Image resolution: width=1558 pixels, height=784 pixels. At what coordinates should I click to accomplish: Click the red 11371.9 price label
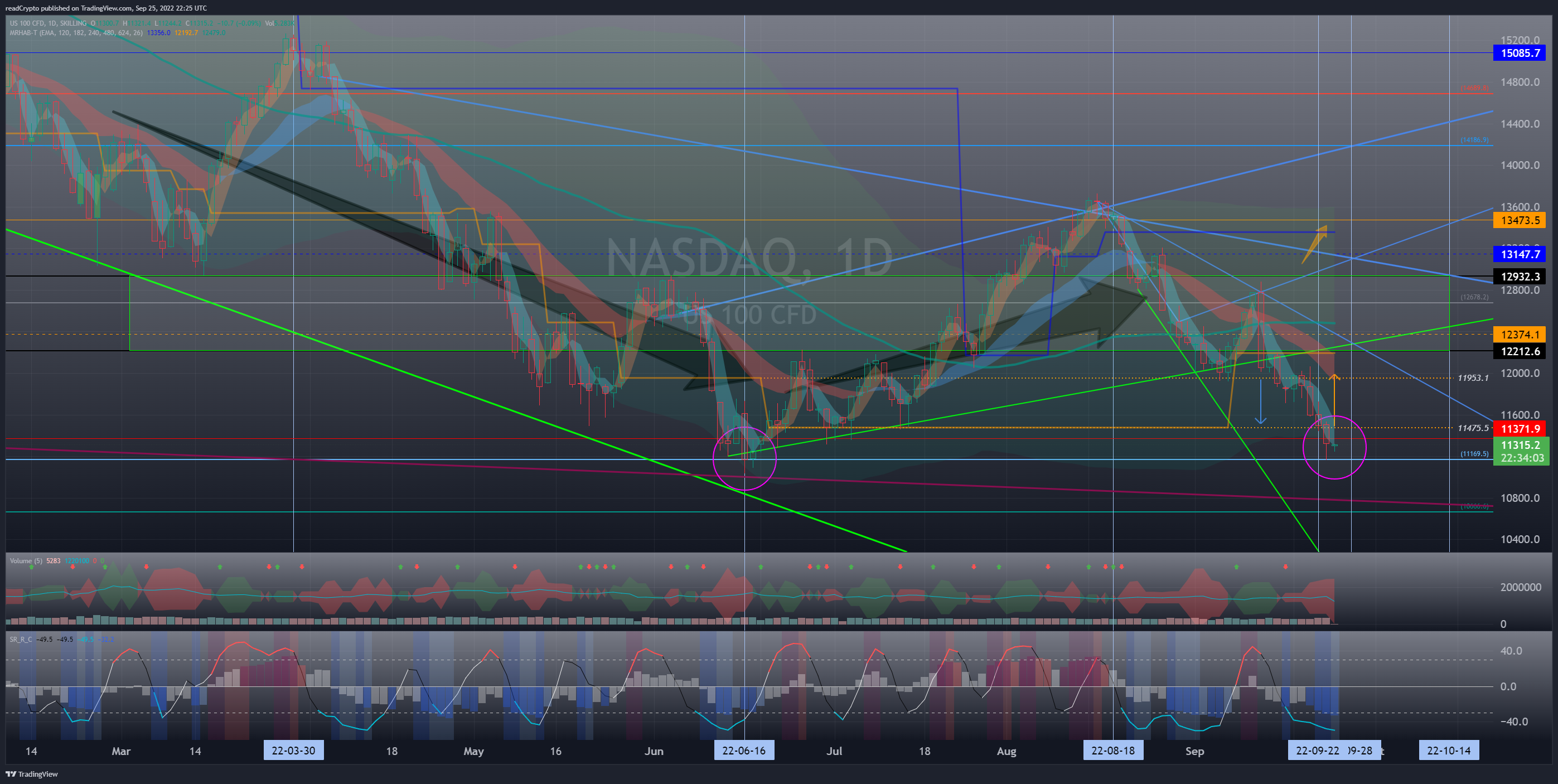pos(1520,429)
